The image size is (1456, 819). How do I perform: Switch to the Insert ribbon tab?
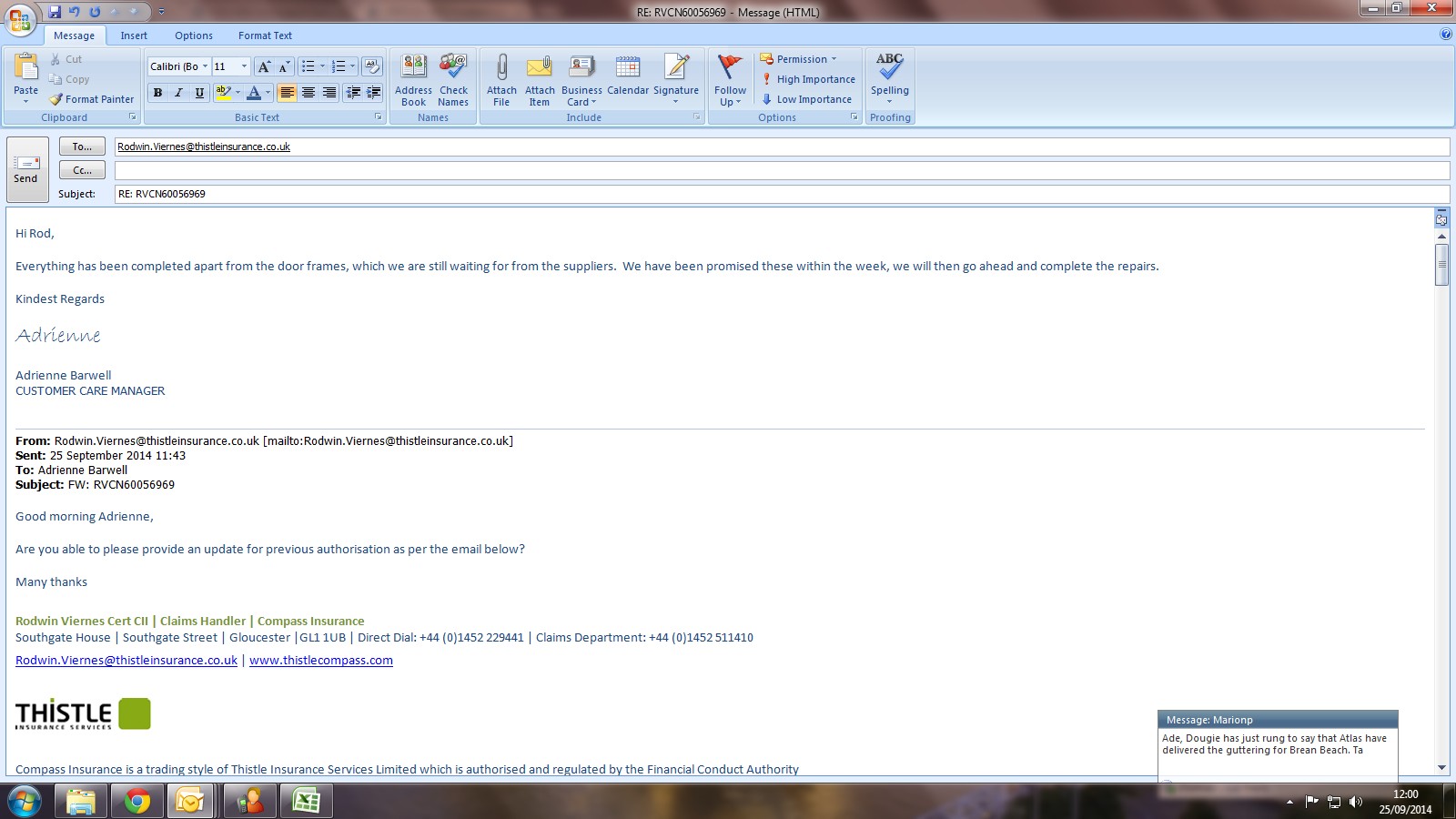(134, 35)
